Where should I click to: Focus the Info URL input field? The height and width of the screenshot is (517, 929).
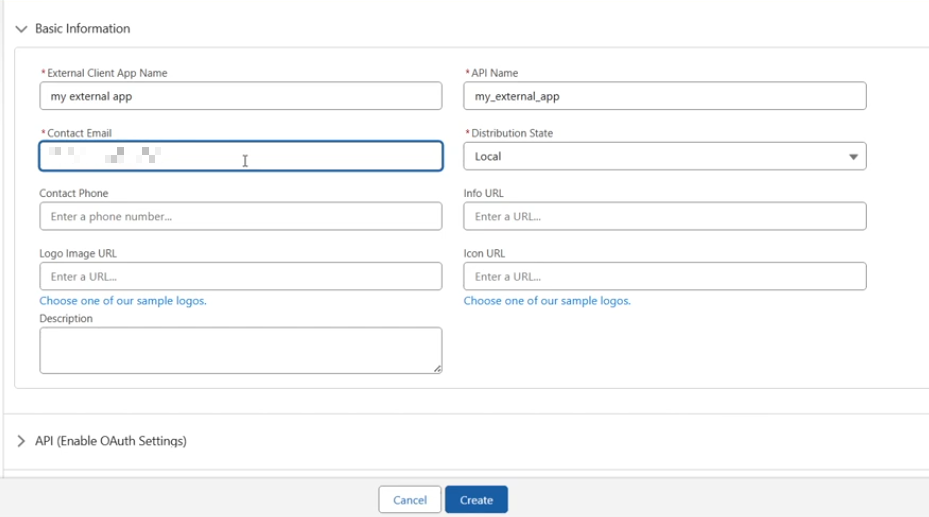tap(664, 216)
